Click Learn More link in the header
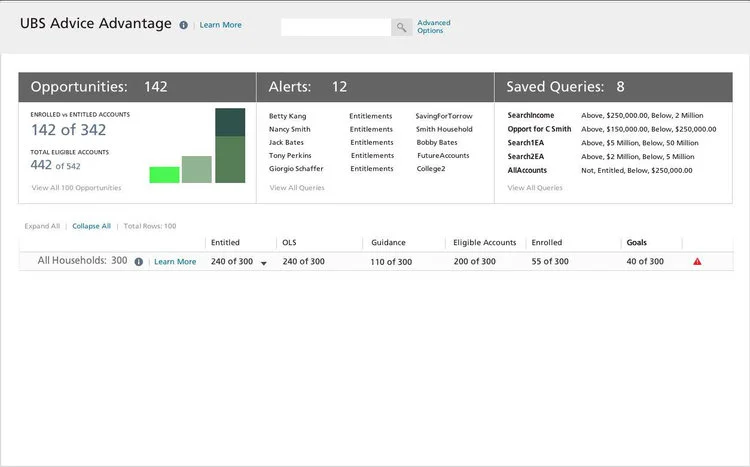The image size is (750, 467). click(x=221, y=25)
